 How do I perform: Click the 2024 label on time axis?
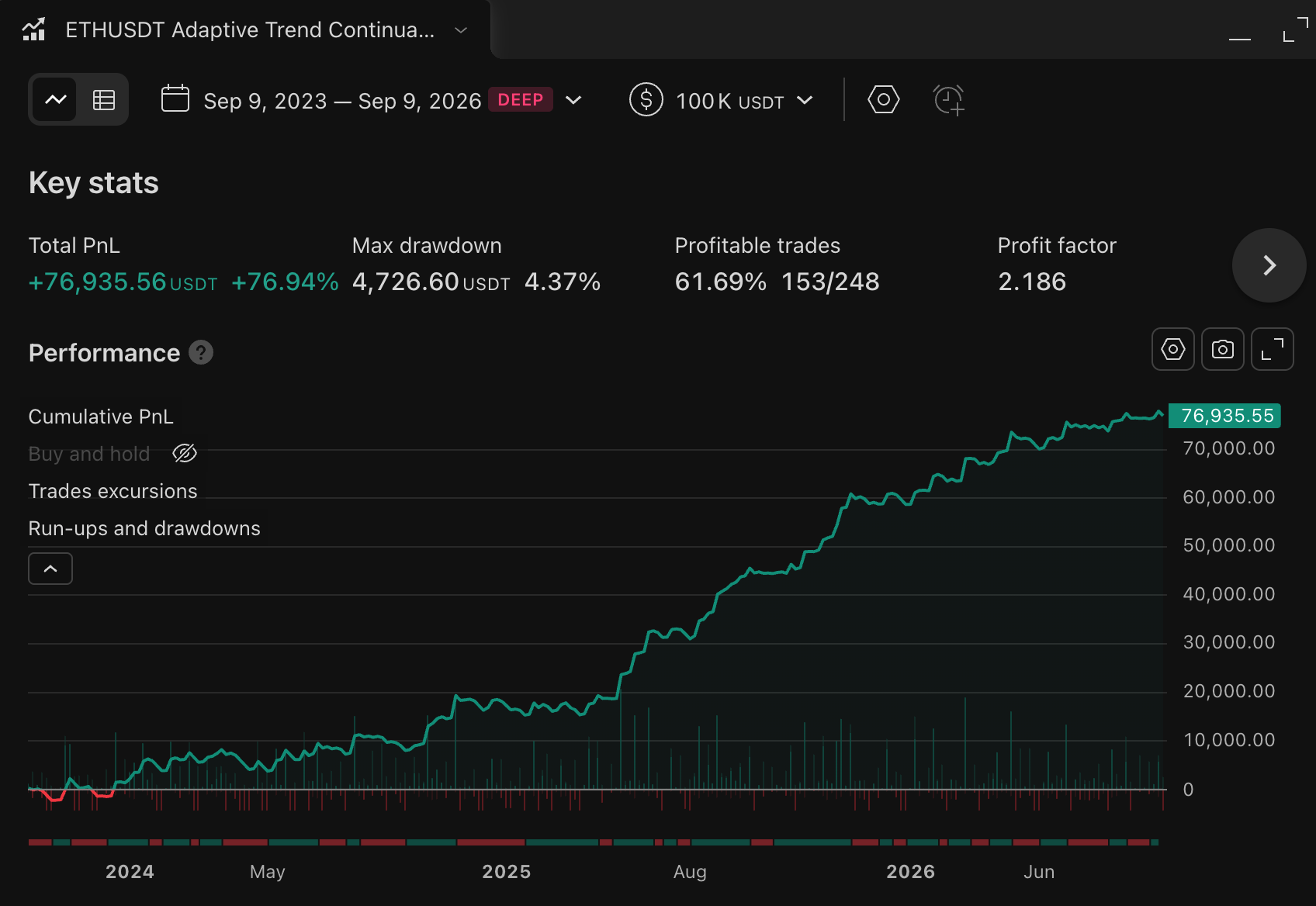tap(130, 872)
